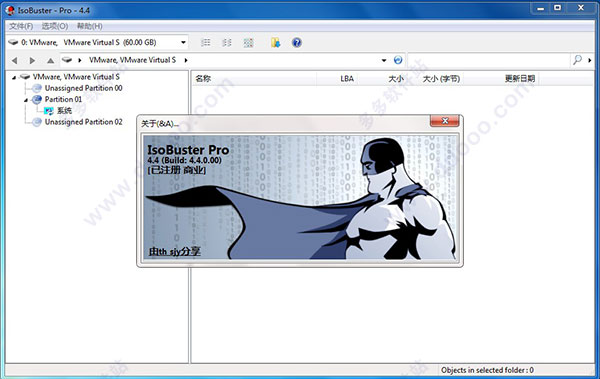
Task: Open the extract folder icon in toolbar
Action: tap(276, 42)
